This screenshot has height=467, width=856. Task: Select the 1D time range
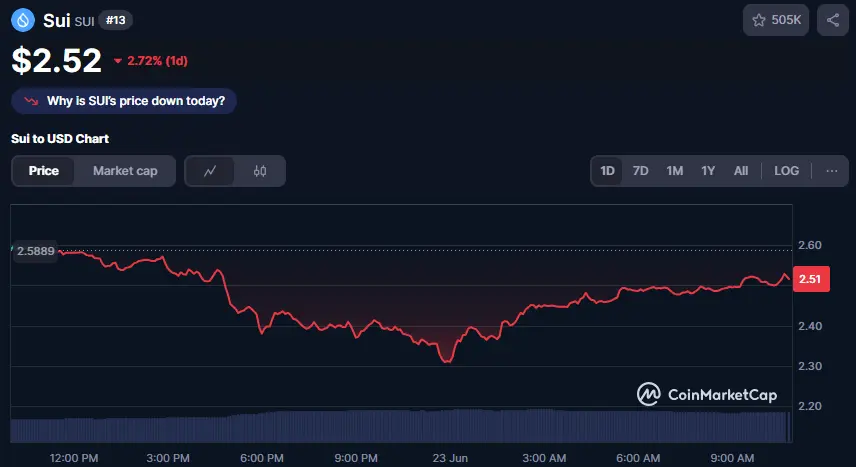point(607,171)
